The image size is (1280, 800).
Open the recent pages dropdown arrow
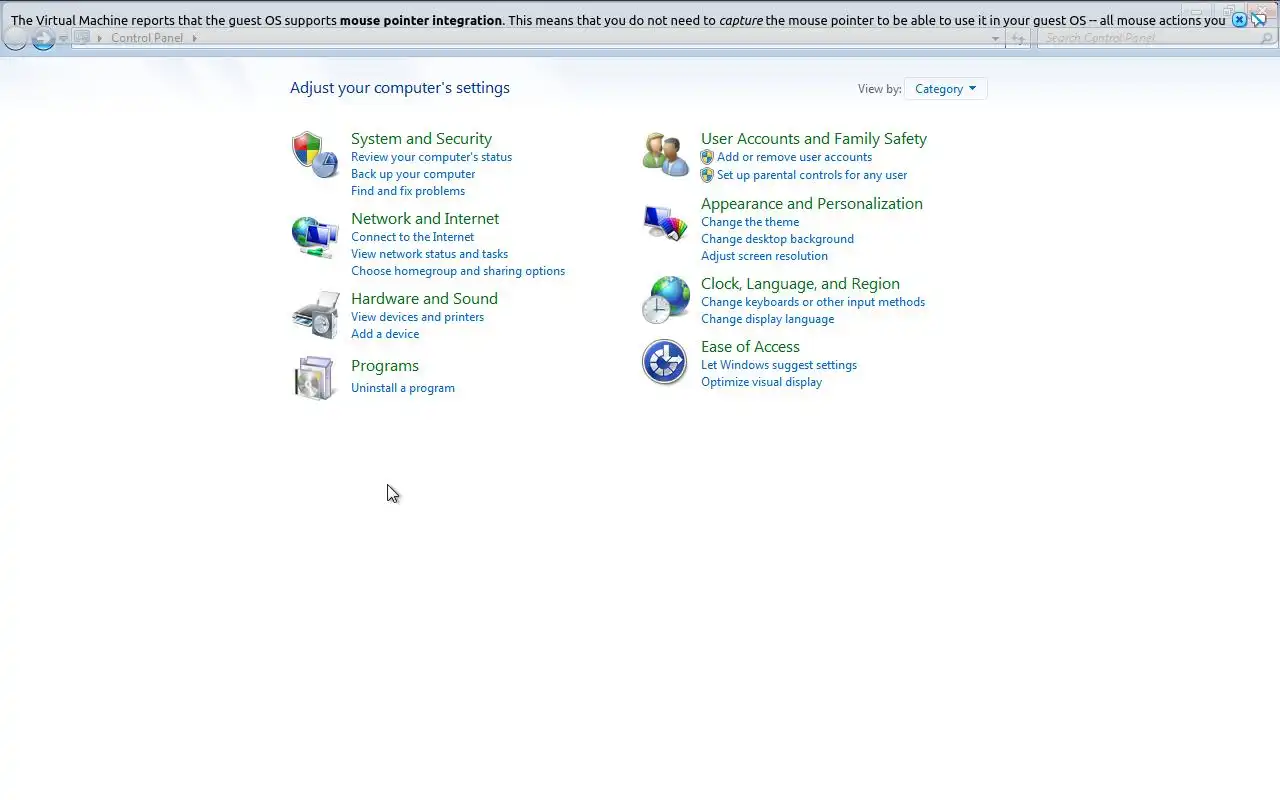63,39
